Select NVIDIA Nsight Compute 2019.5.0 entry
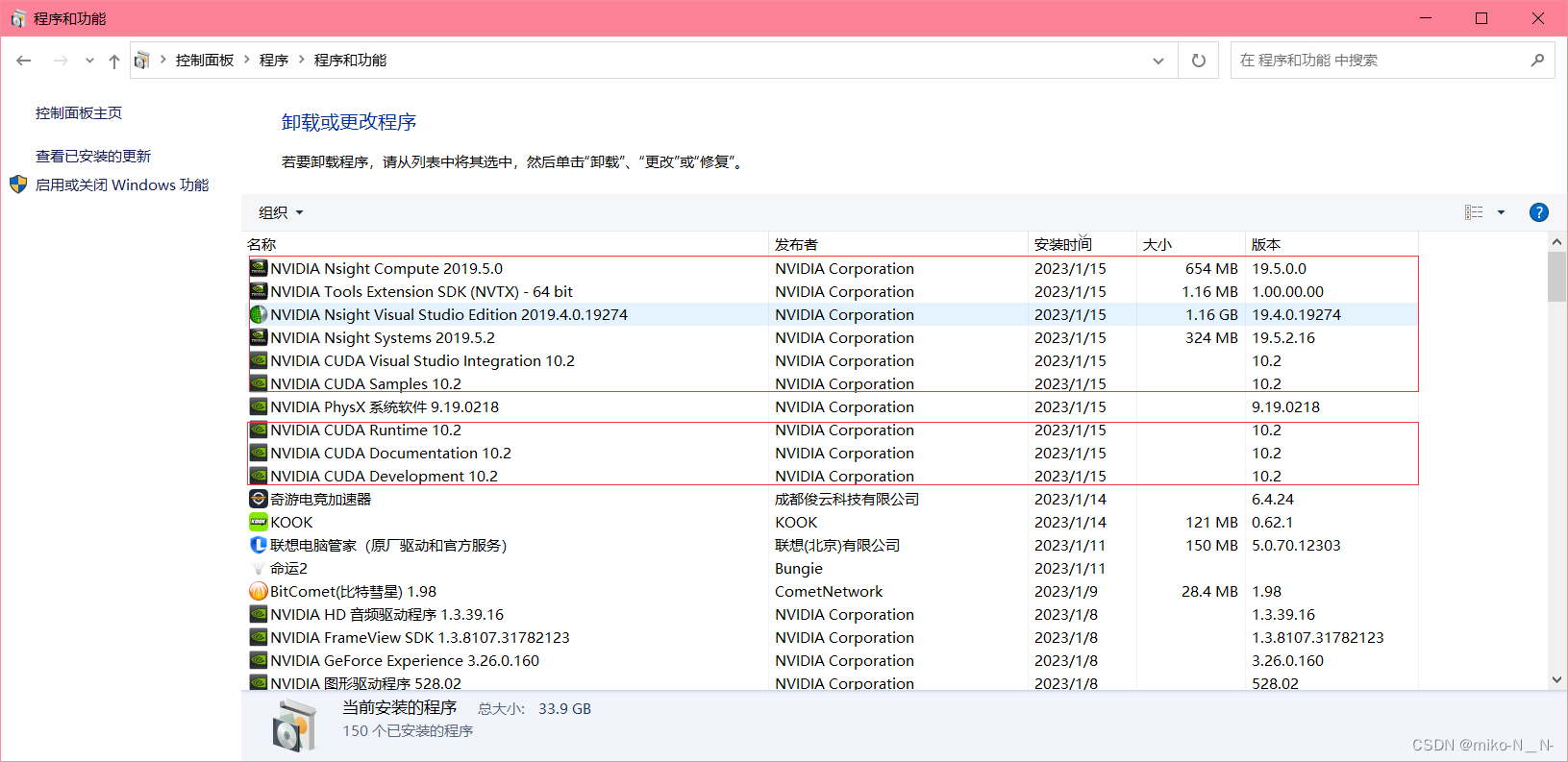 [x=386, y=269]
